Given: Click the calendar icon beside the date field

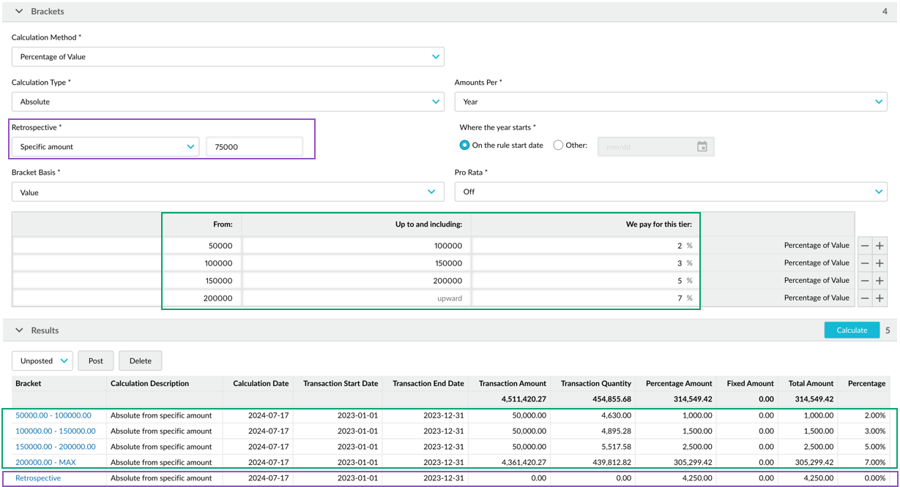Looking at the screenshot, I should pyautogui.click(x=702, y=147).
